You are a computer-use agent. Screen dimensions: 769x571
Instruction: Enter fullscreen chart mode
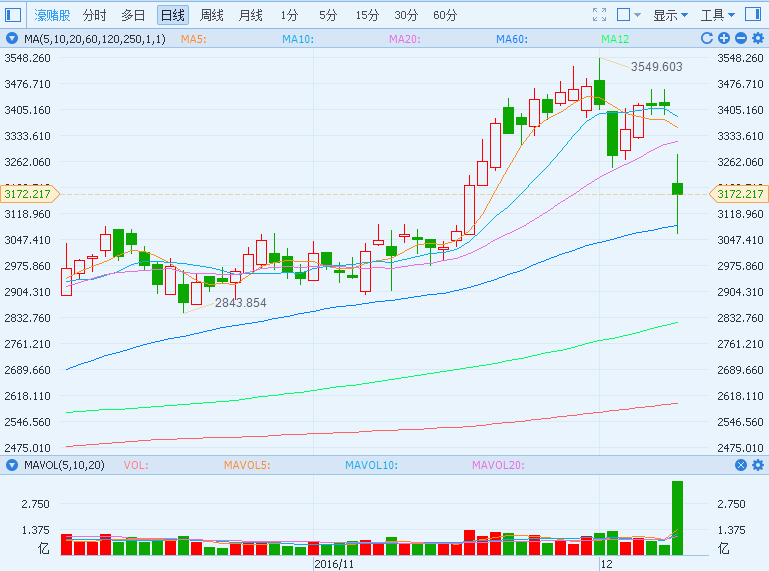click(599, 15)
